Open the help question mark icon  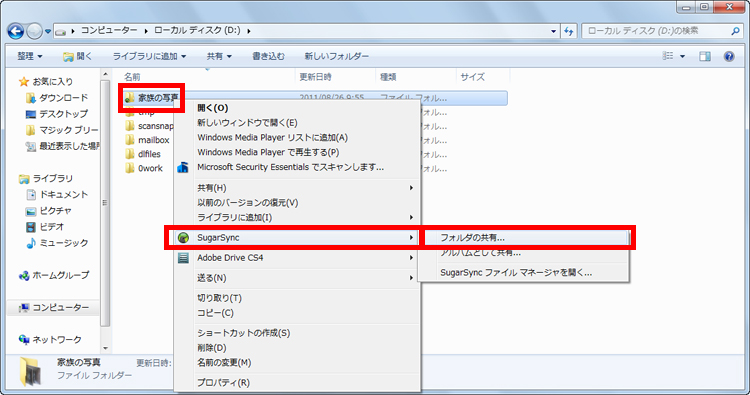click(729, 56)
